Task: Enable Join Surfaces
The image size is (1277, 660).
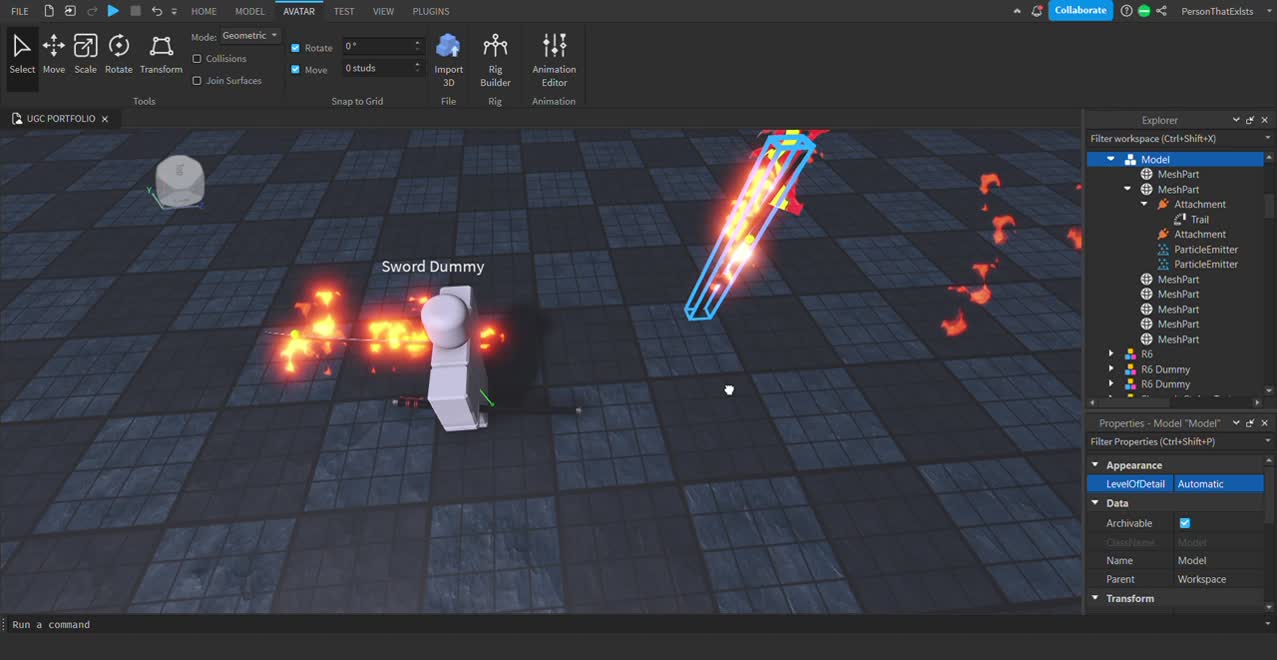Action: pos(196,80)
